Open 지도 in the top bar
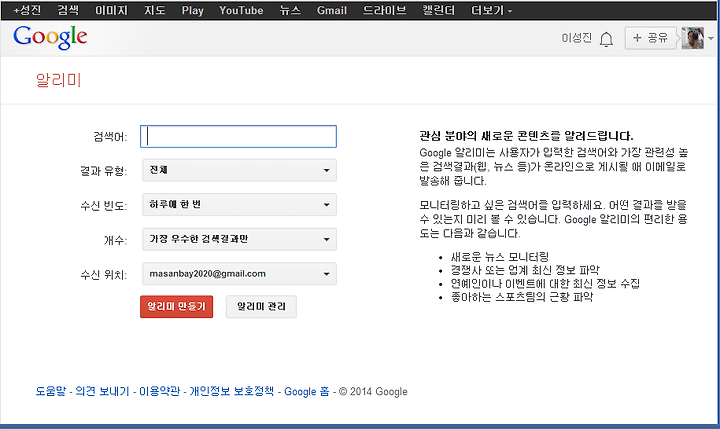 [154, 10]
